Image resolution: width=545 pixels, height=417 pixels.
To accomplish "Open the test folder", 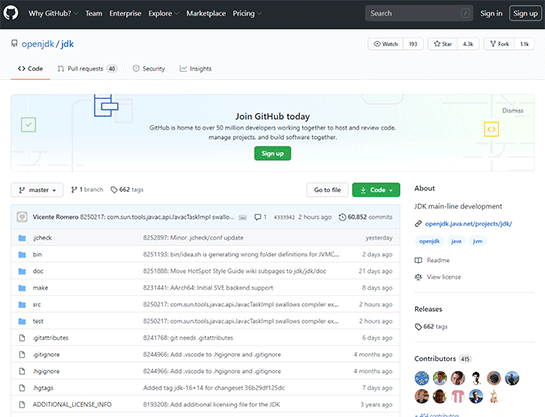I will (x=38, y=321).
